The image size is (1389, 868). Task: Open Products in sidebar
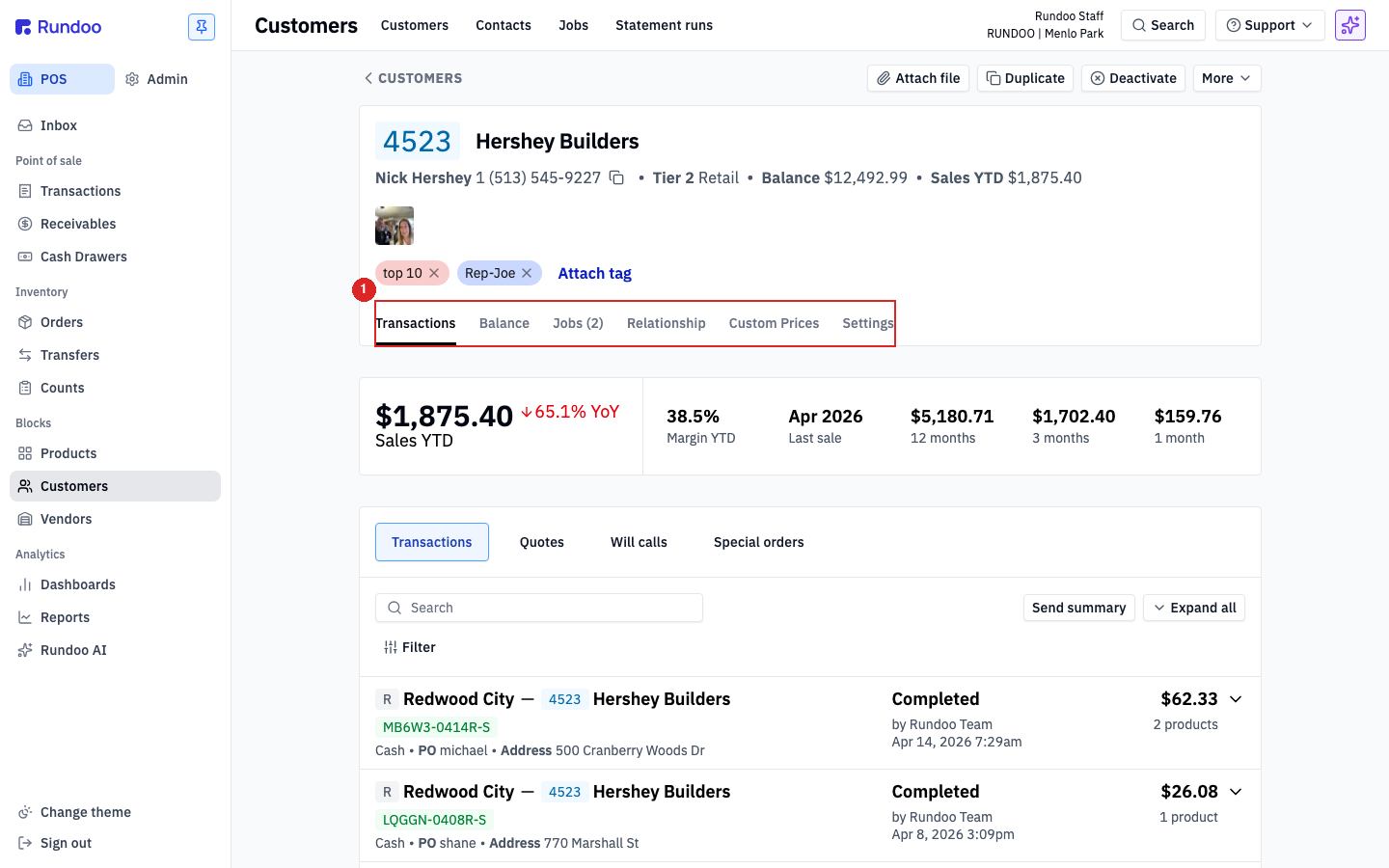tap(116, 453)
